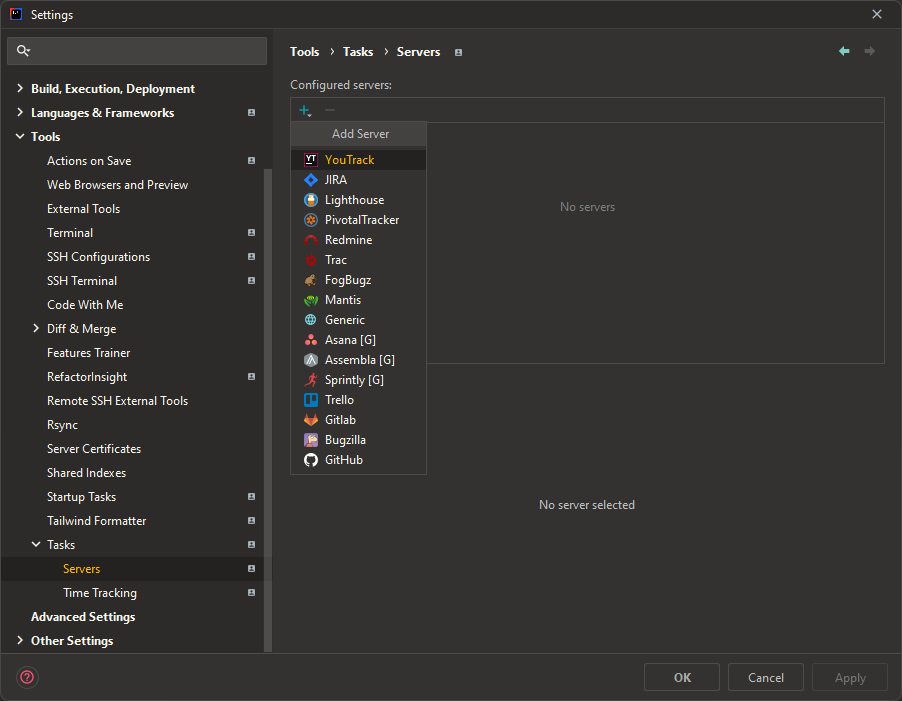Click the settings tree vertical scrollbar
This screenshot has height=701, width=902.
pos(267,410)
